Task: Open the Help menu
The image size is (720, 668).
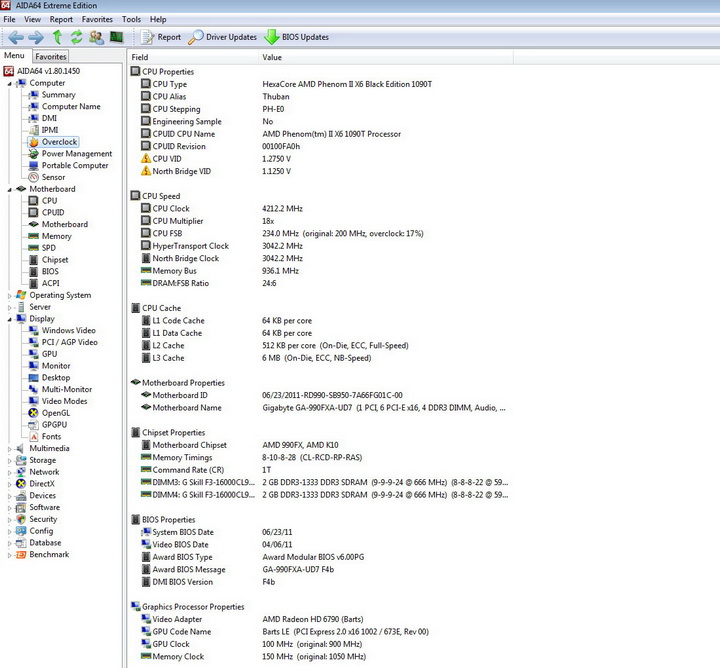Action: pyautogui.click(x=158, y=19)
